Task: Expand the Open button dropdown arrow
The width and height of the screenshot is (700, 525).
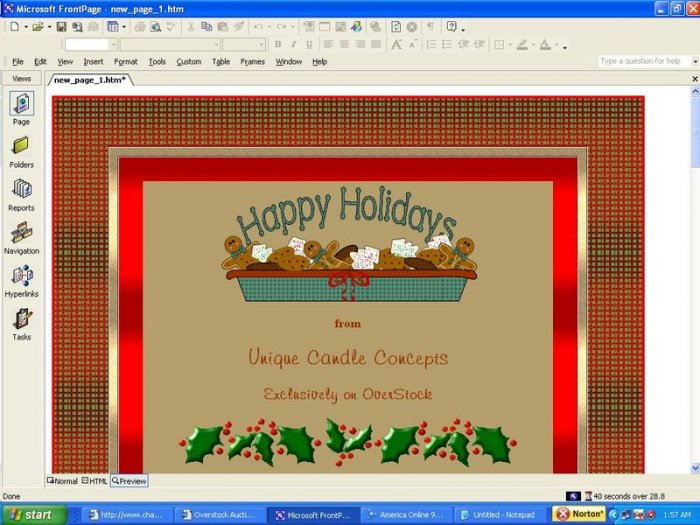Action: coord(49,27)
